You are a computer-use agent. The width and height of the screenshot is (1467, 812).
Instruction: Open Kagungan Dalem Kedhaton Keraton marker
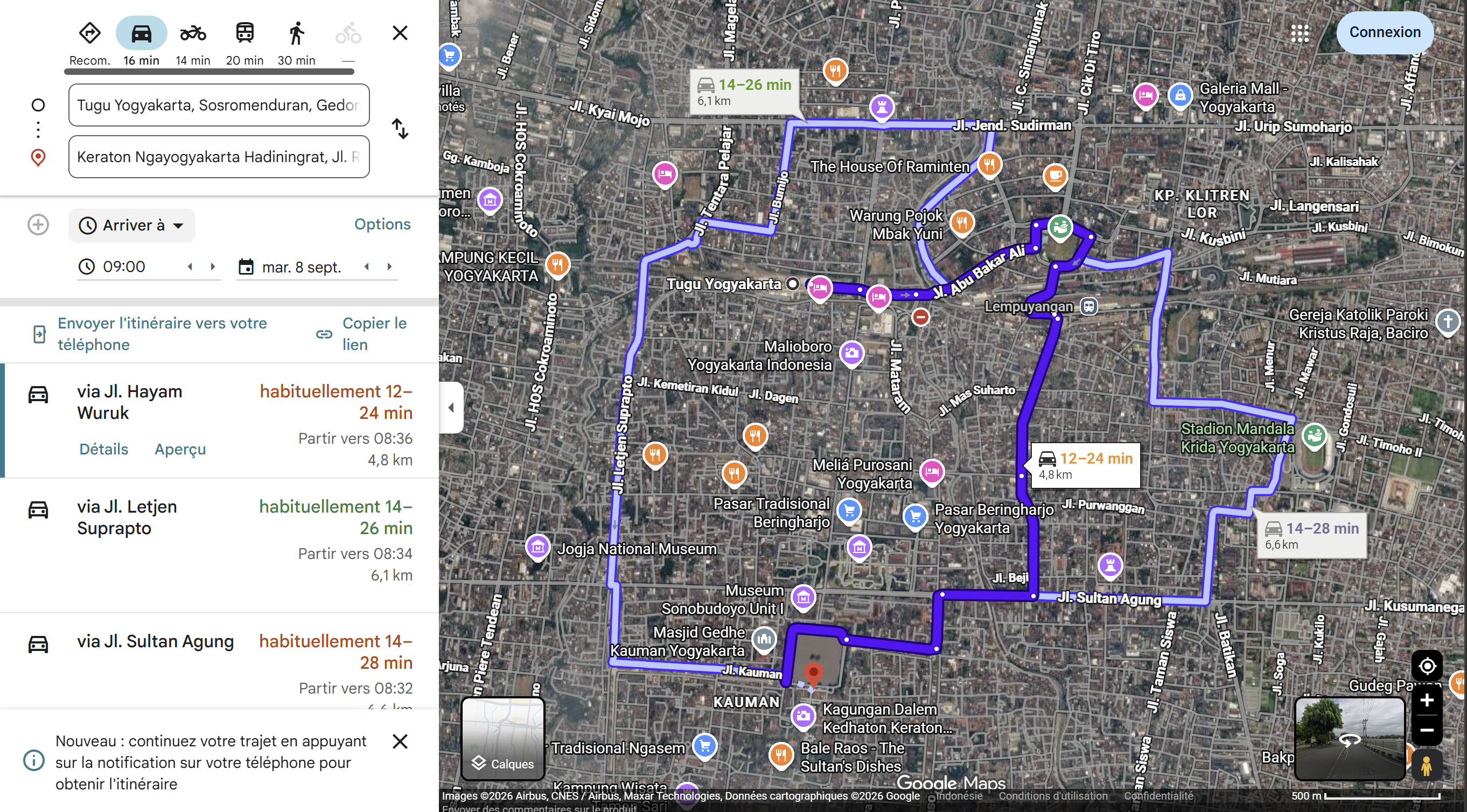tap(803, 717)
